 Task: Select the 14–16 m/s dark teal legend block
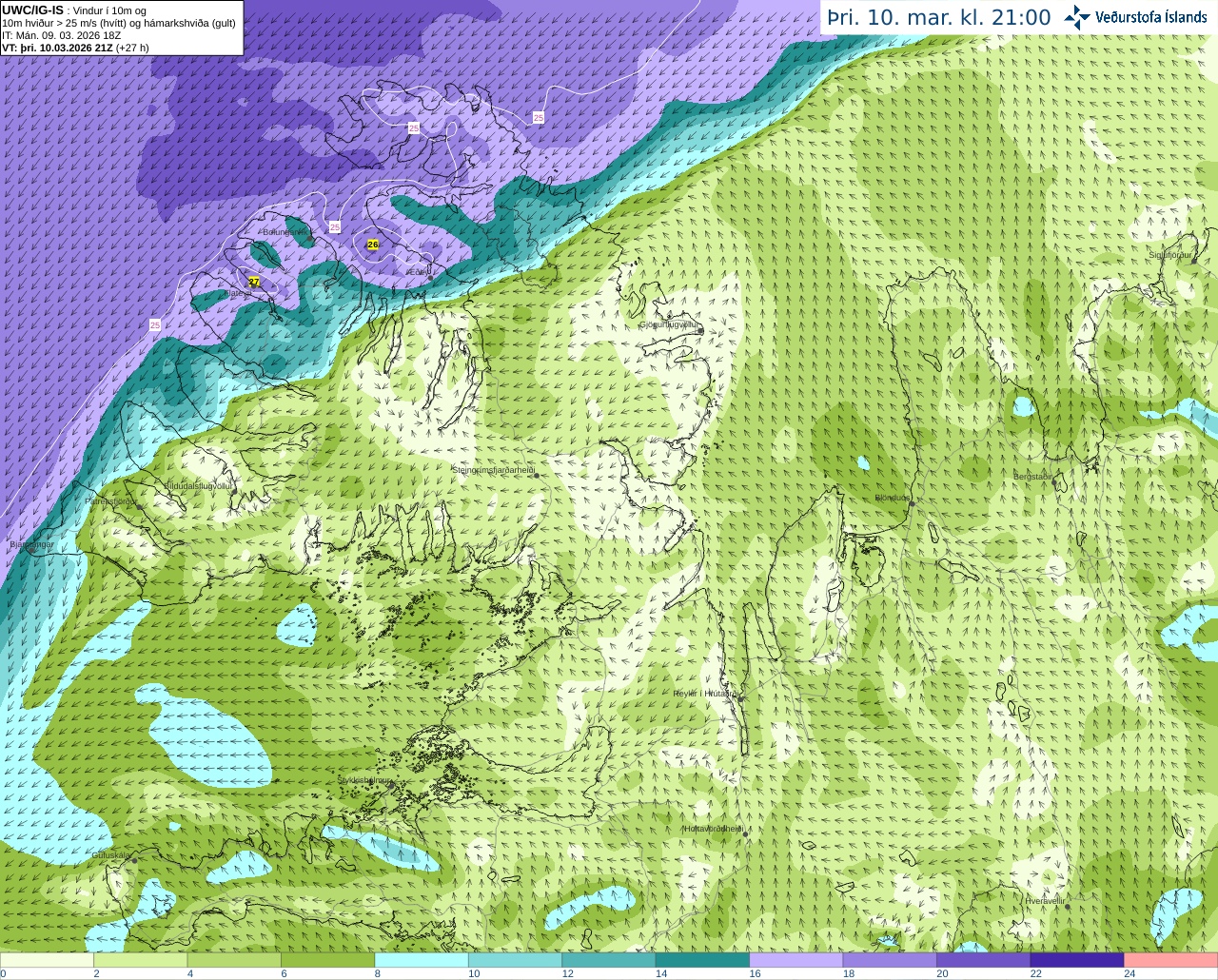702,960
